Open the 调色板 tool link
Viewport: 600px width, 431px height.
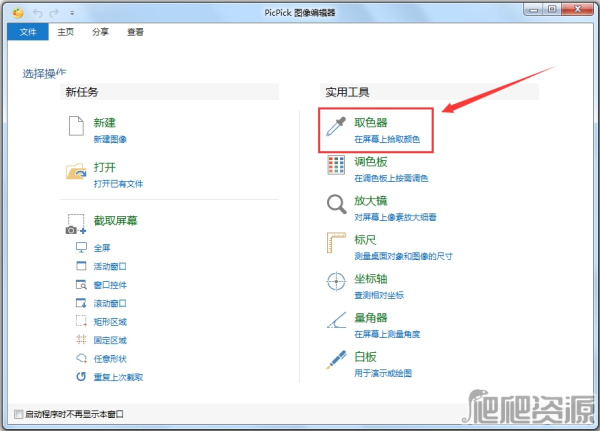point(370,162)
